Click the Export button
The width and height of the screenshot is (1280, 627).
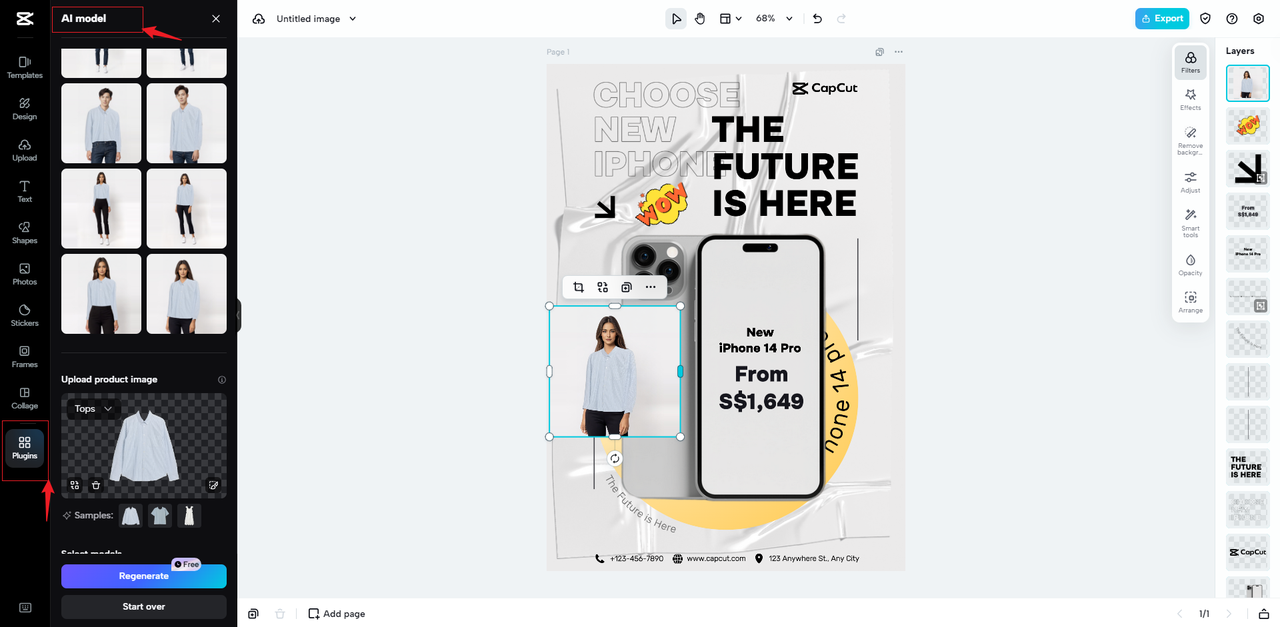(1161, 18)
